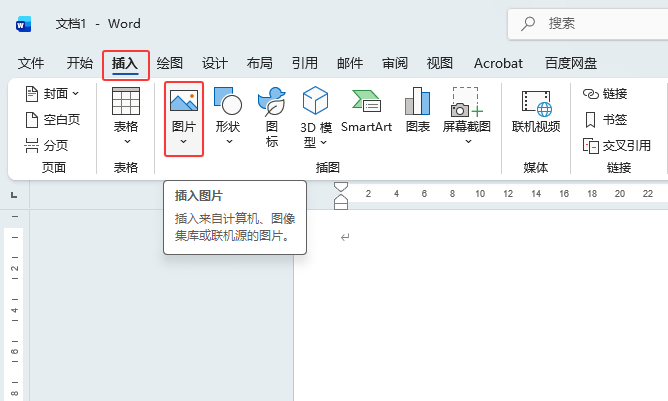Insert a SmartArt graphic
668x401 pixels.
click(366, 111)
